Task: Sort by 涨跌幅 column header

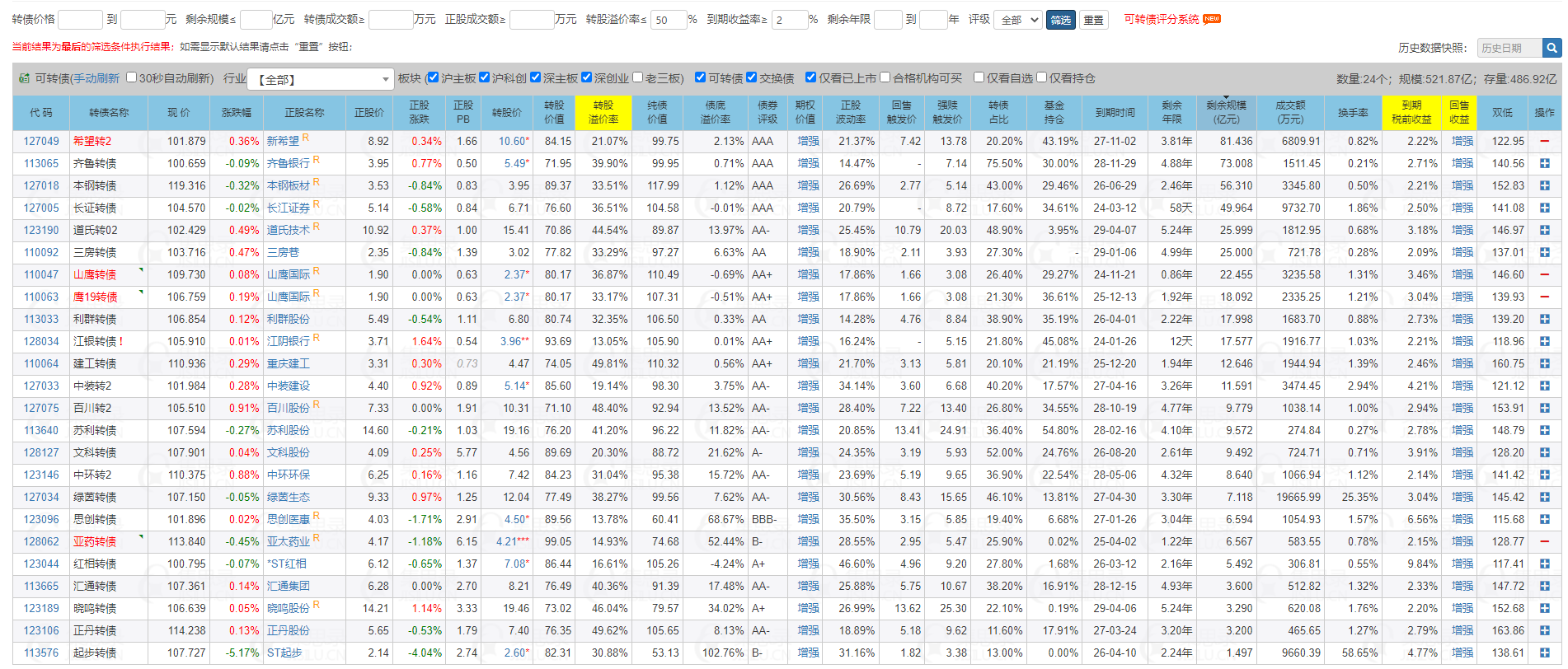Action: [x=237, y=112]
